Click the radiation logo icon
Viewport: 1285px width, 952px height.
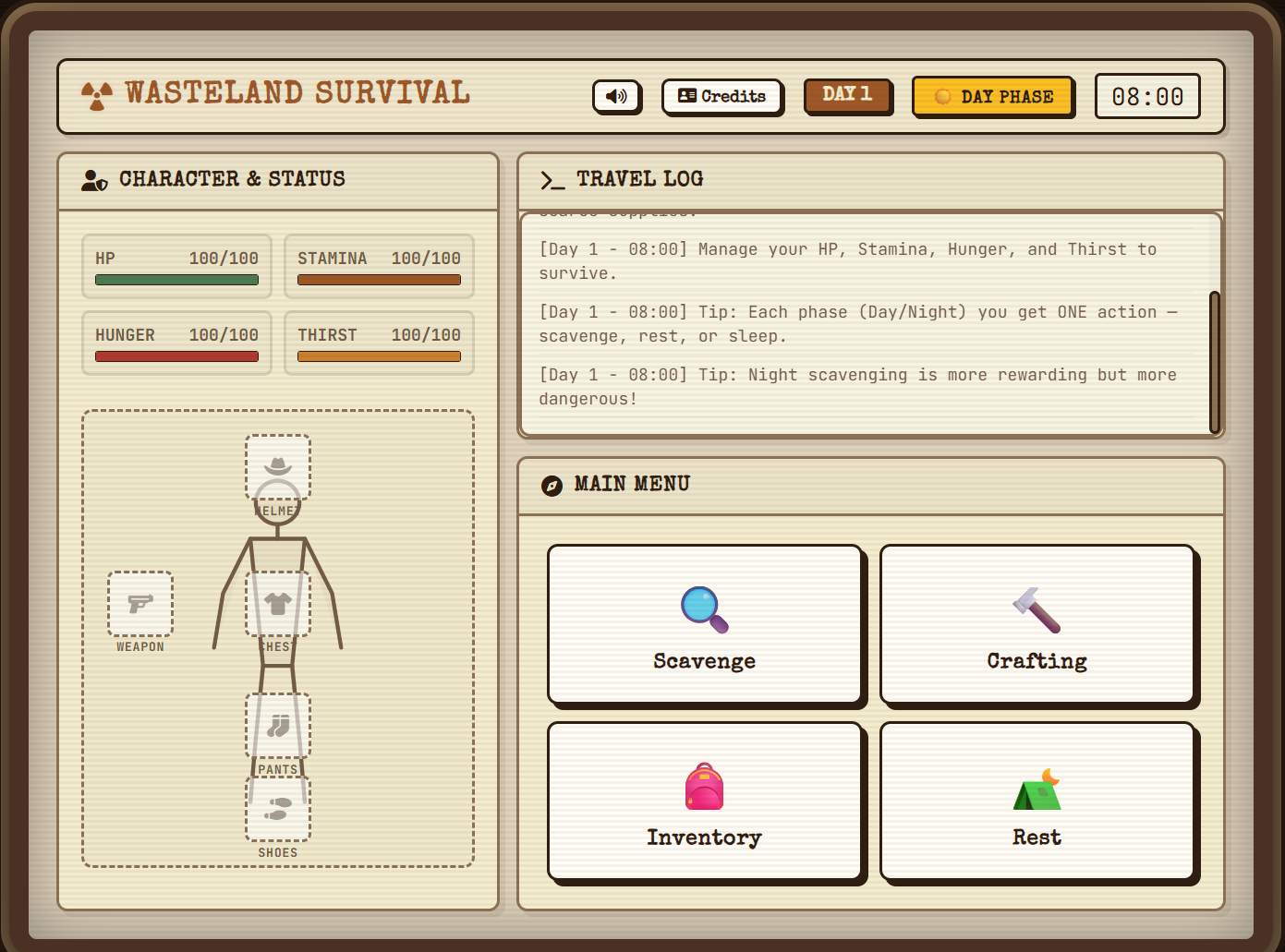click(x=97, y=94)
